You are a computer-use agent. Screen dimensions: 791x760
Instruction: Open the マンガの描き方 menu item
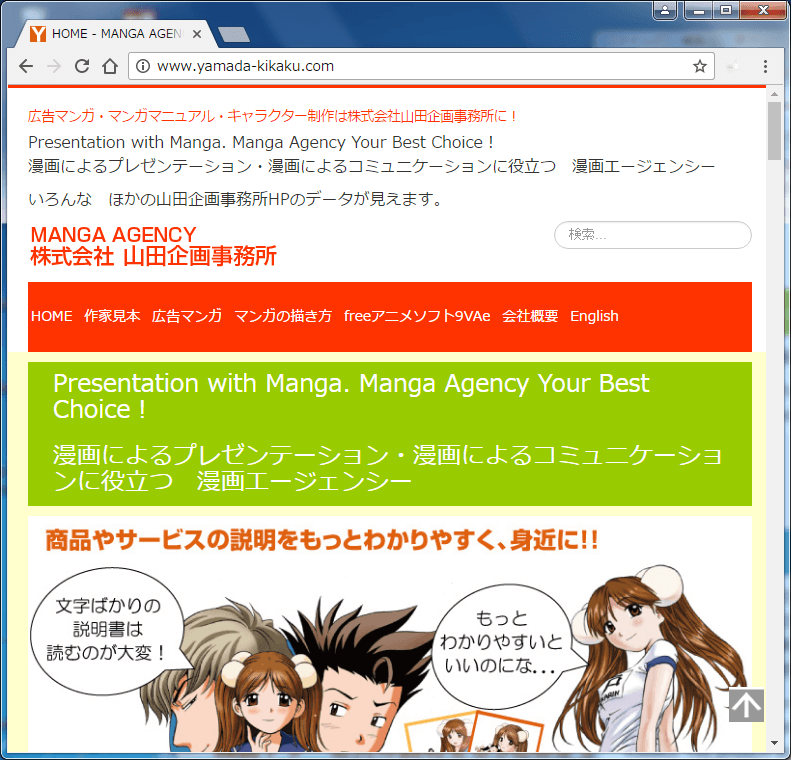click(283, 316)
